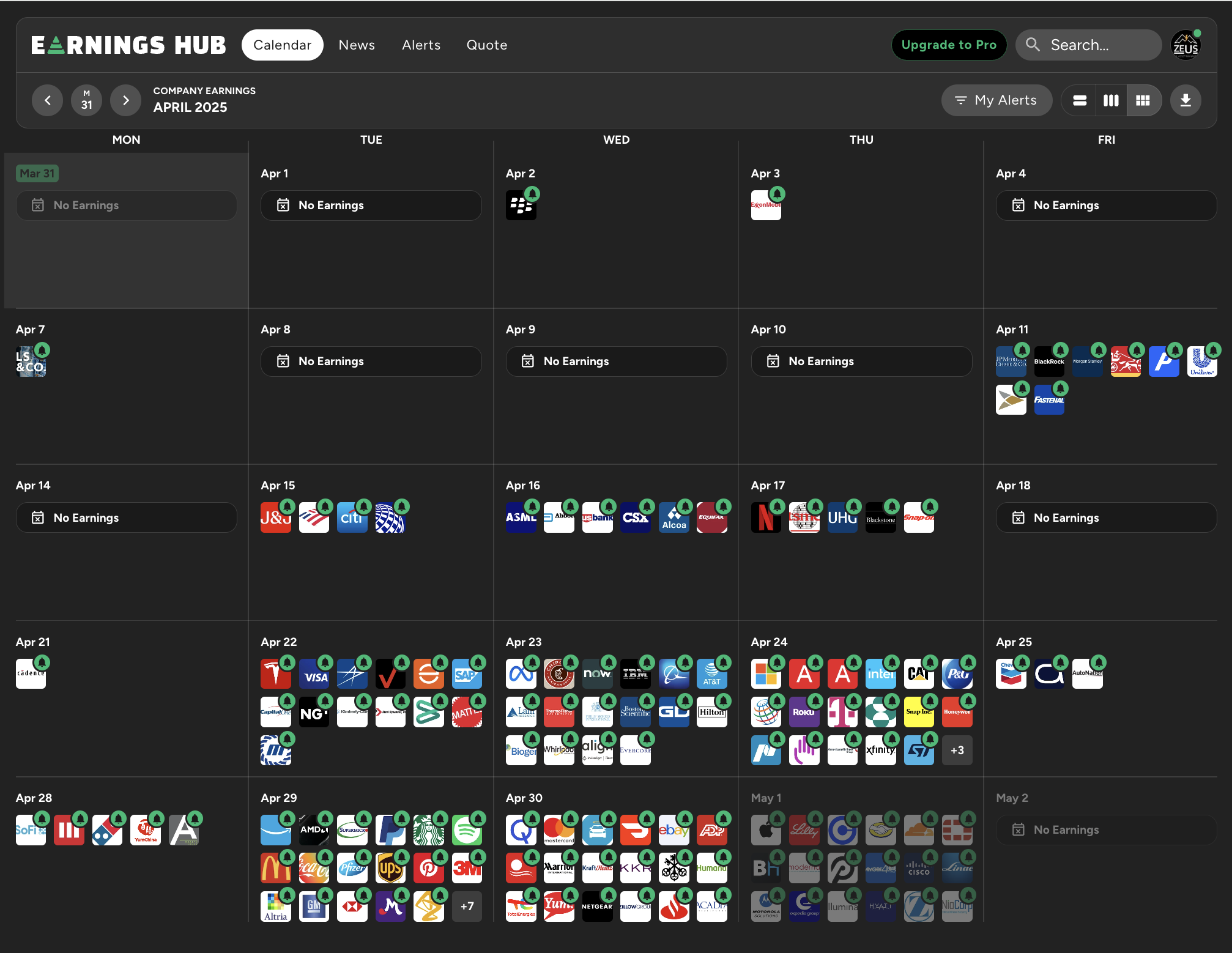The image size is (1232, 953).
Task: Download the earnings calendar
Action: 1185,100
